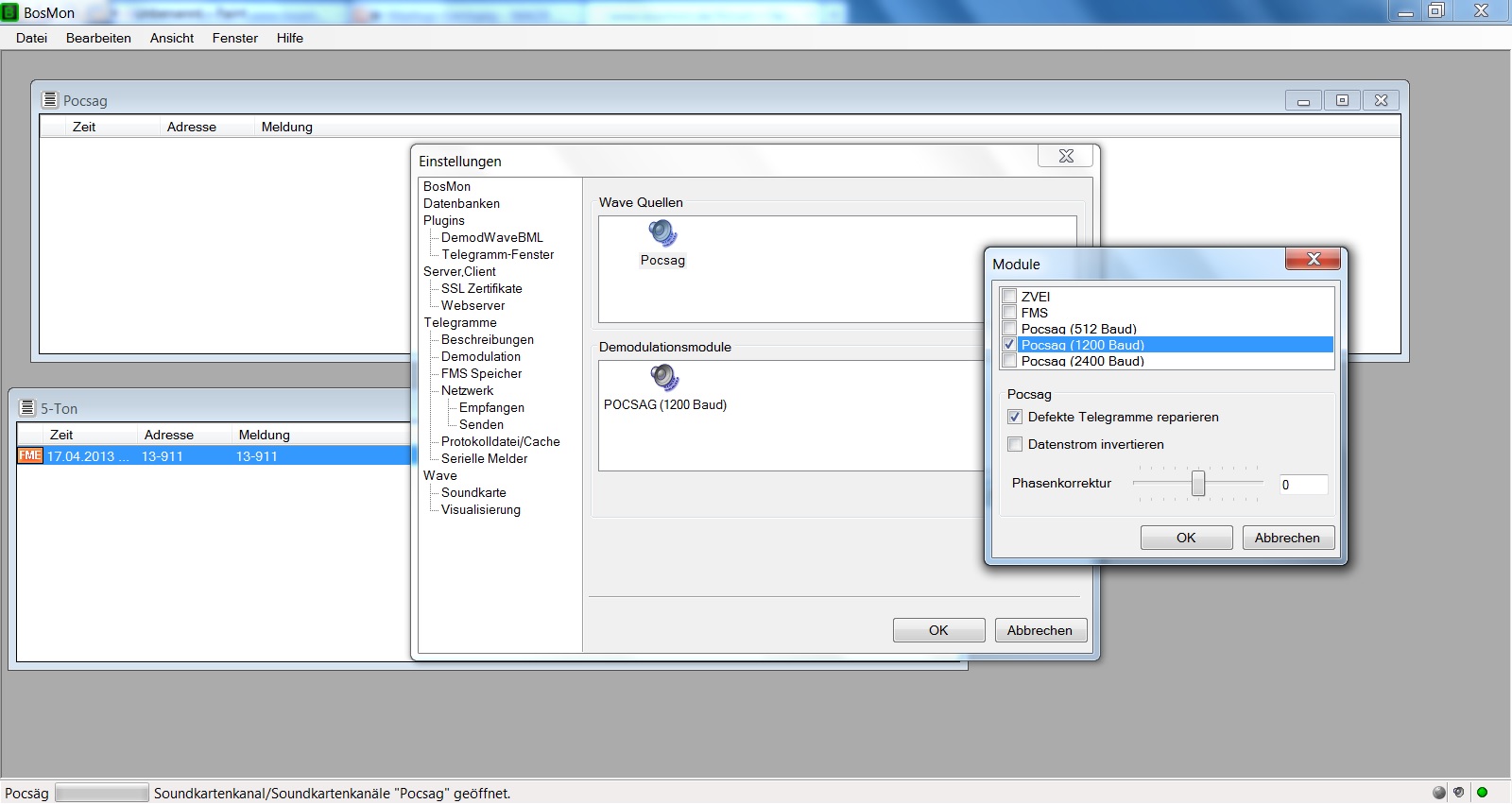The width and height of the screenshot is (1512, 804).
Task: Enable the ZVEI module checkbox
Action: coord(1009,297)
